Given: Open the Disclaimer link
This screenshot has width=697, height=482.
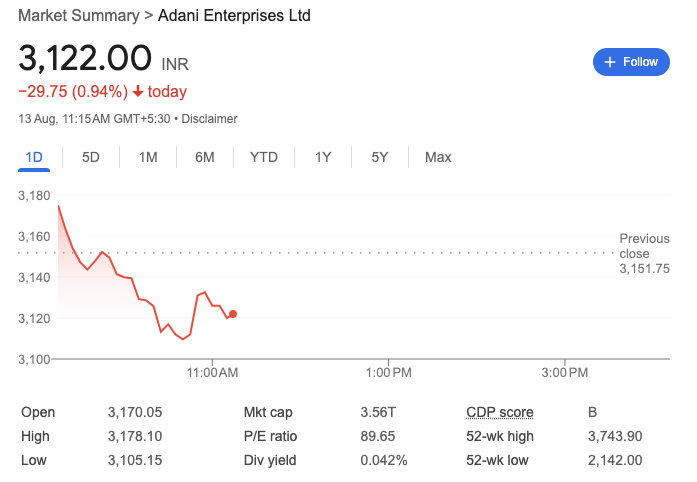Looking at the screenshot, I should pyautogui.click(x=210, y=119).
